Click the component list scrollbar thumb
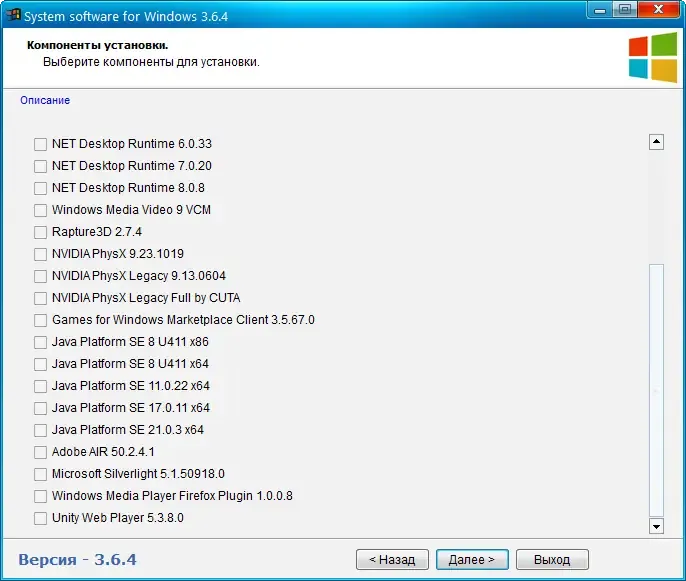Image resolution: width=686 pixels, height=581 pixels. [x=656, y=390]
